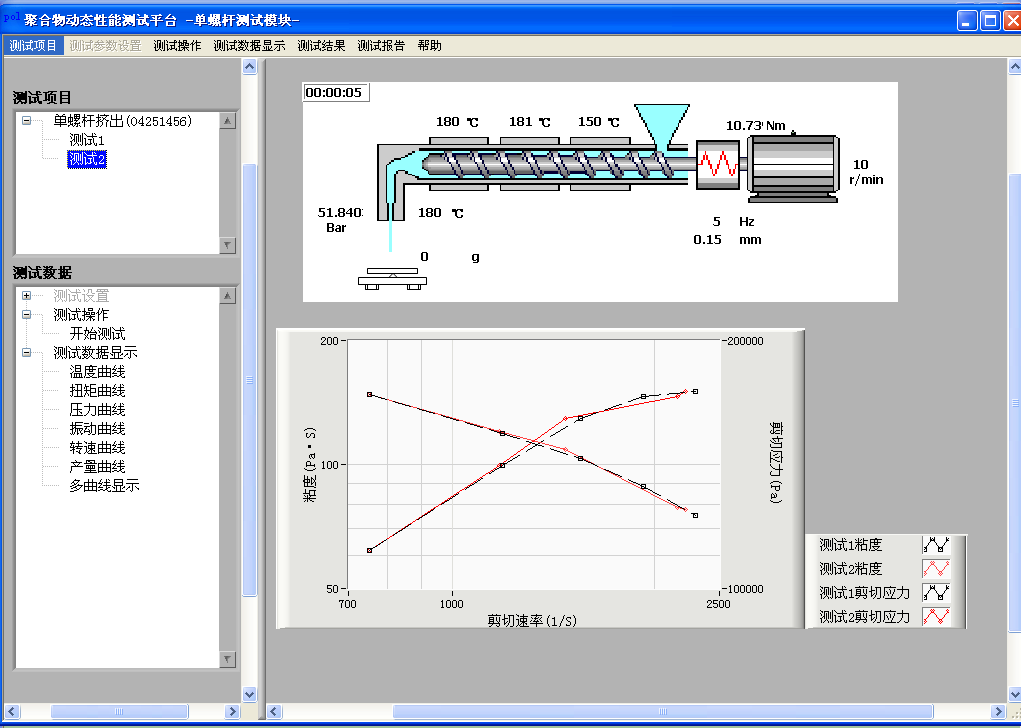The height and width of the screenshot is (728, 1021).
Task: Collapse the 测试操作 tree node
Action: click(x=27, y=315)
